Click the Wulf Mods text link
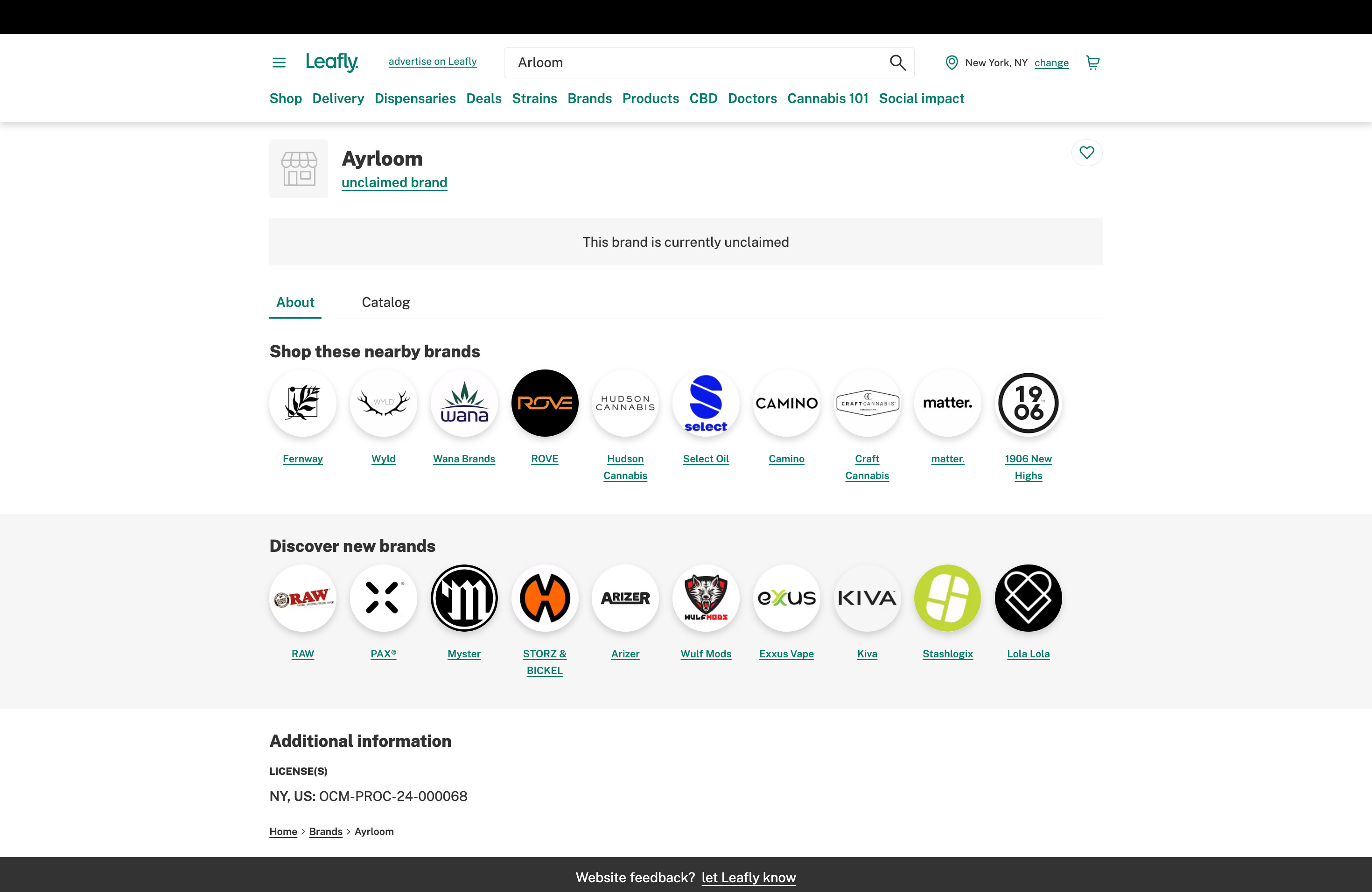 pyautogui.click(x=706, y=654)
